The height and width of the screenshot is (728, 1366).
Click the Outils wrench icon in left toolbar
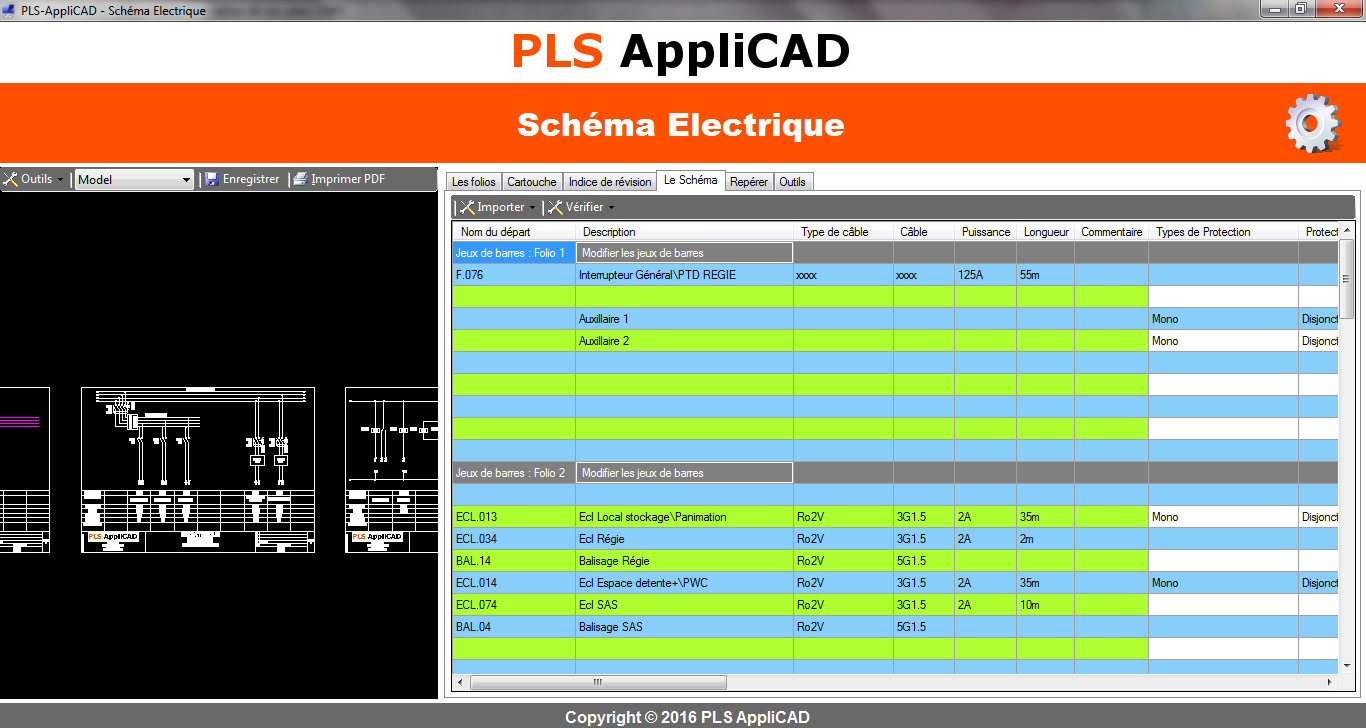[11, 179]
